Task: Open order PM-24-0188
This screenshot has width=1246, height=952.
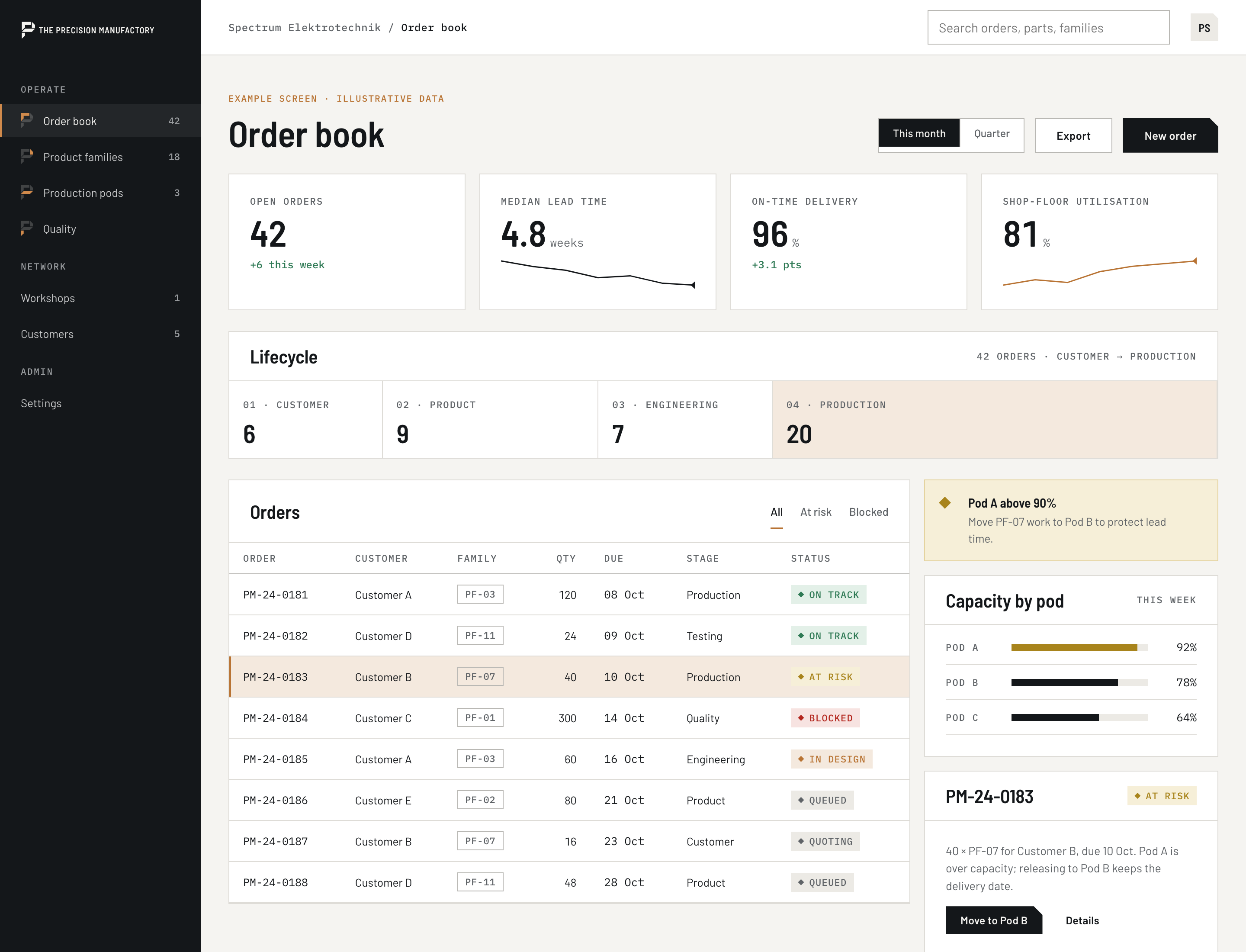Action: coord(569,882)
